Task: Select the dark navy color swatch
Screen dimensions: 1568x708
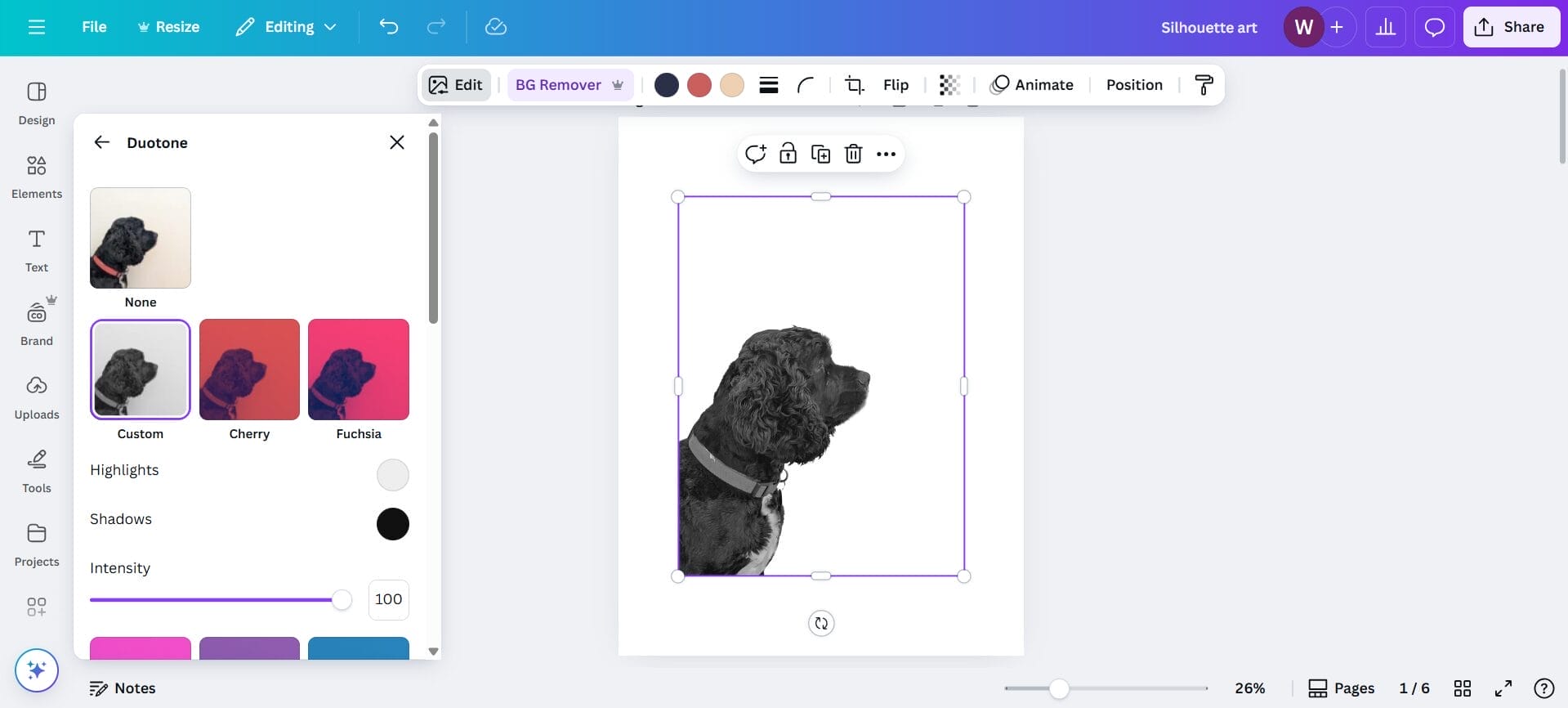Action: [667, 85]
